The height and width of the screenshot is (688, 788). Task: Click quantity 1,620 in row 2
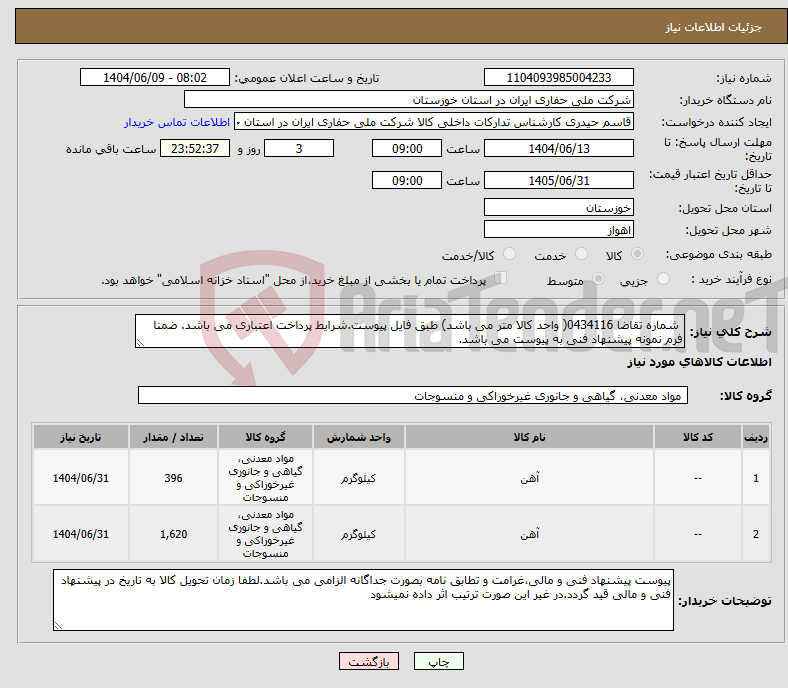173,534
